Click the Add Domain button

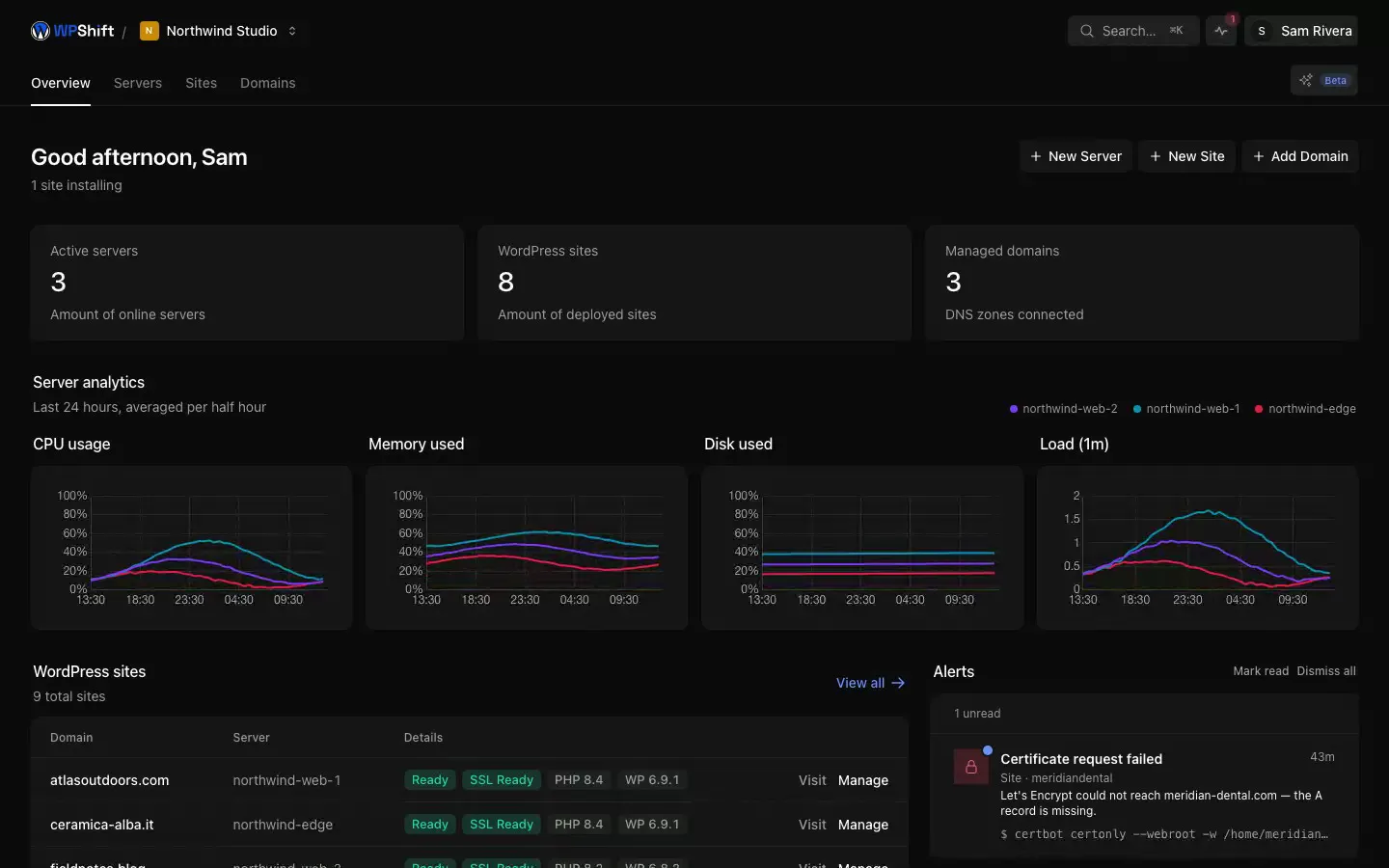pyautogui.click(x=1299, y=156)
